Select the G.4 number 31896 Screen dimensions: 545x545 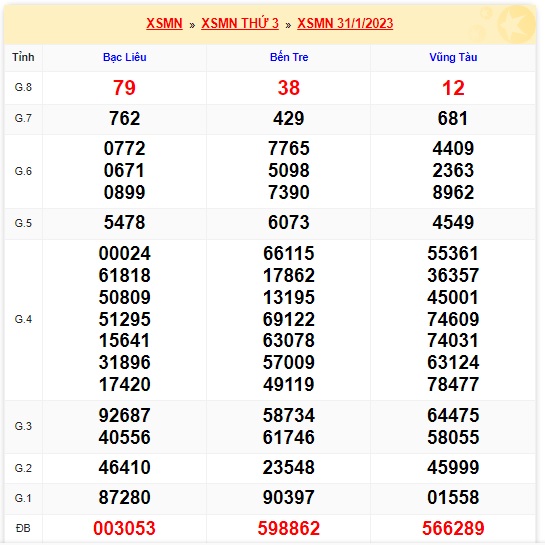click(x=124, y=363)
